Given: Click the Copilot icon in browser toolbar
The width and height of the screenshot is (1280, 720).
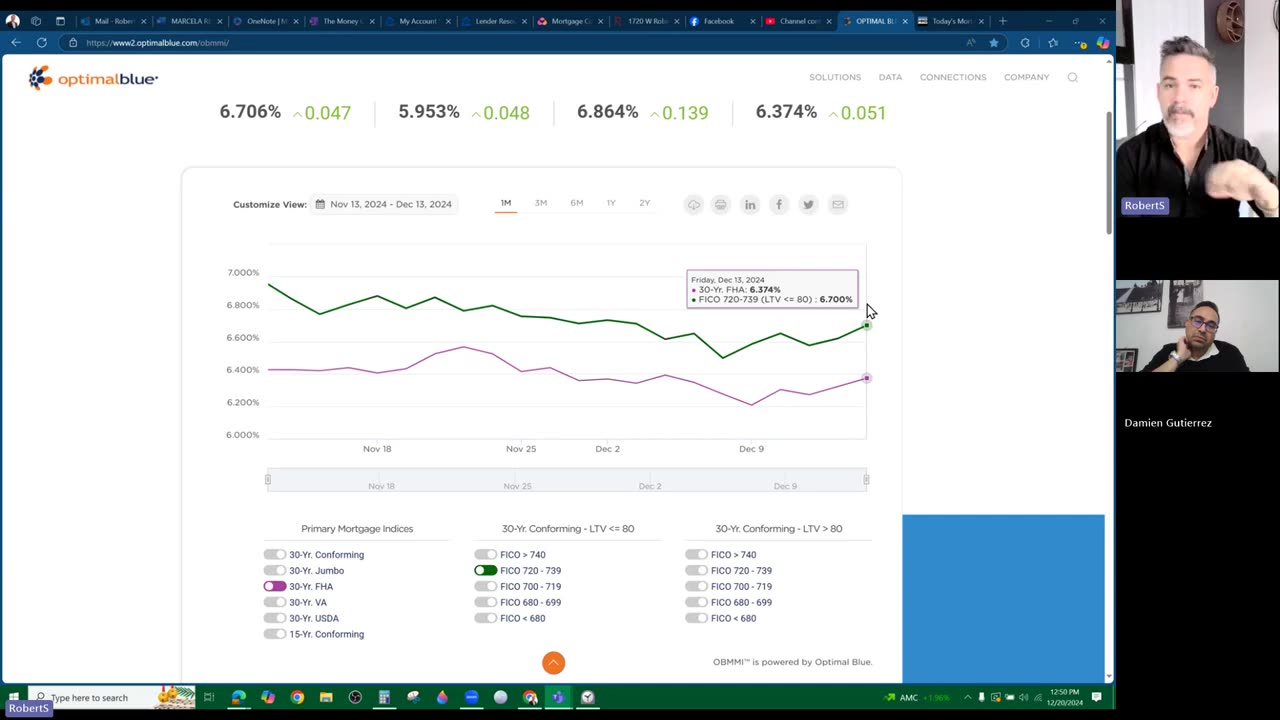Looking at the screenshot, I should (1102, 43).
